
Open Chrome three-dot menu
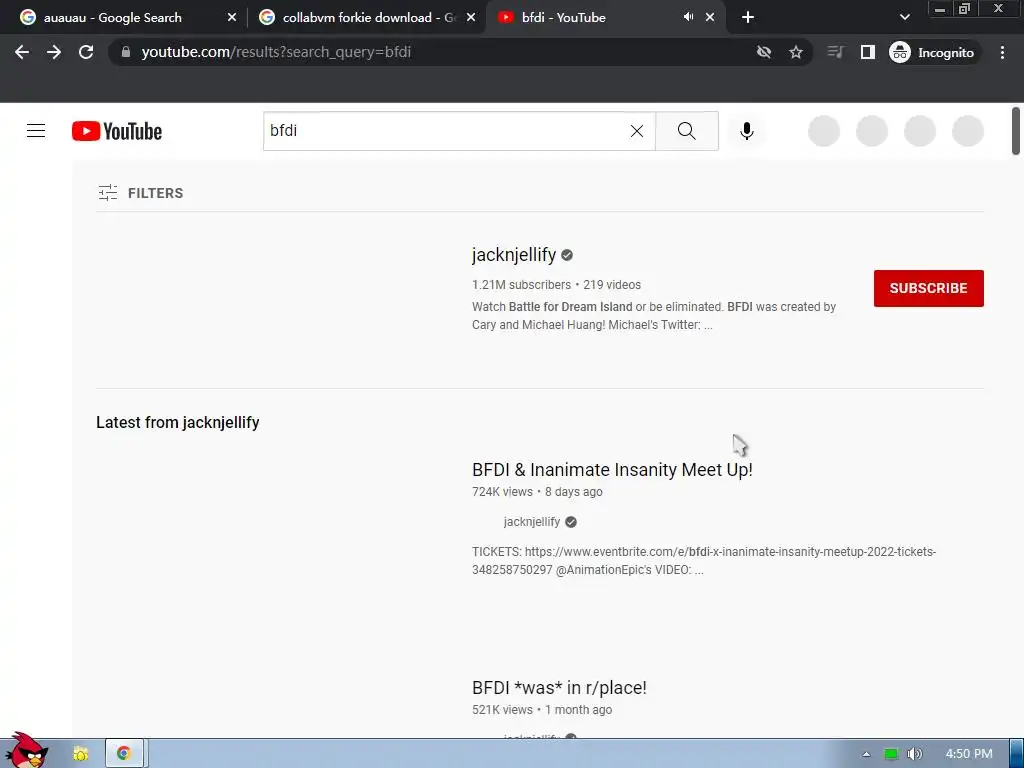1002,52
